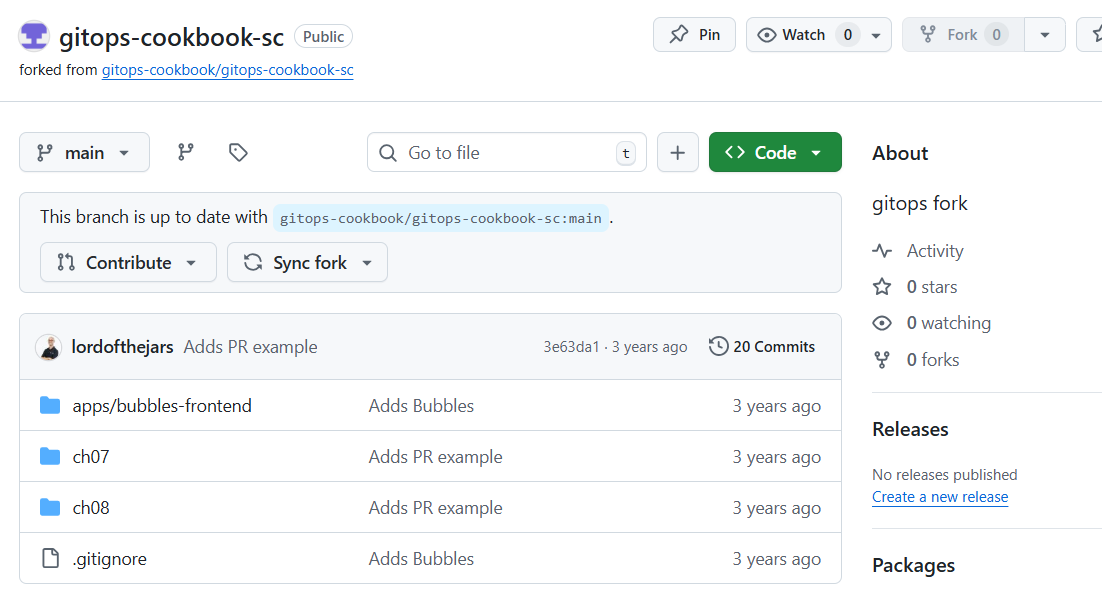Open the main branch selector
Screen dimensions: 1102x595
pos(84,152)
